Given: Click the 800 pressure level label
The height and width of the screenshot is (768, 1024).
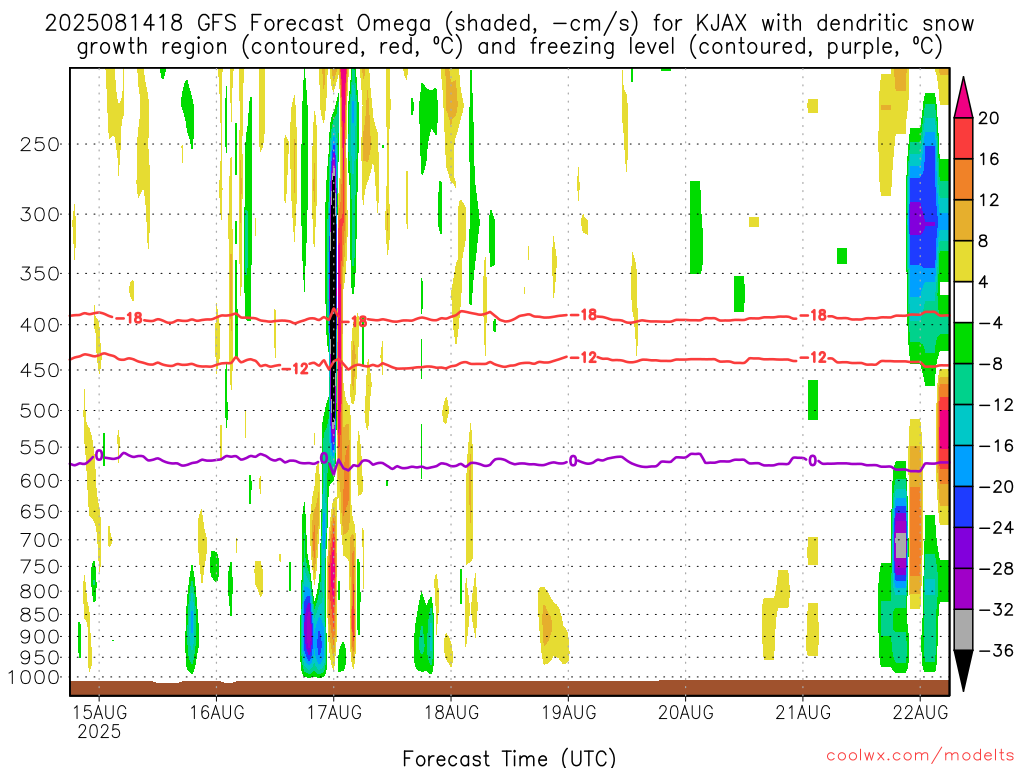Looking at the screenshot, I should pos(40,592).
